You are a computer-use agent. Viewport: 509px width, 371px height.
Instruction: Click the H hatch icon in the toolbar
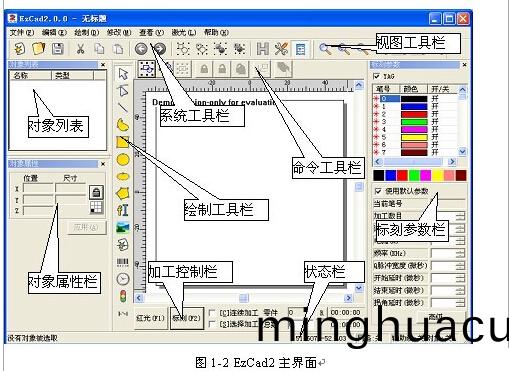(x=263, y=49)
